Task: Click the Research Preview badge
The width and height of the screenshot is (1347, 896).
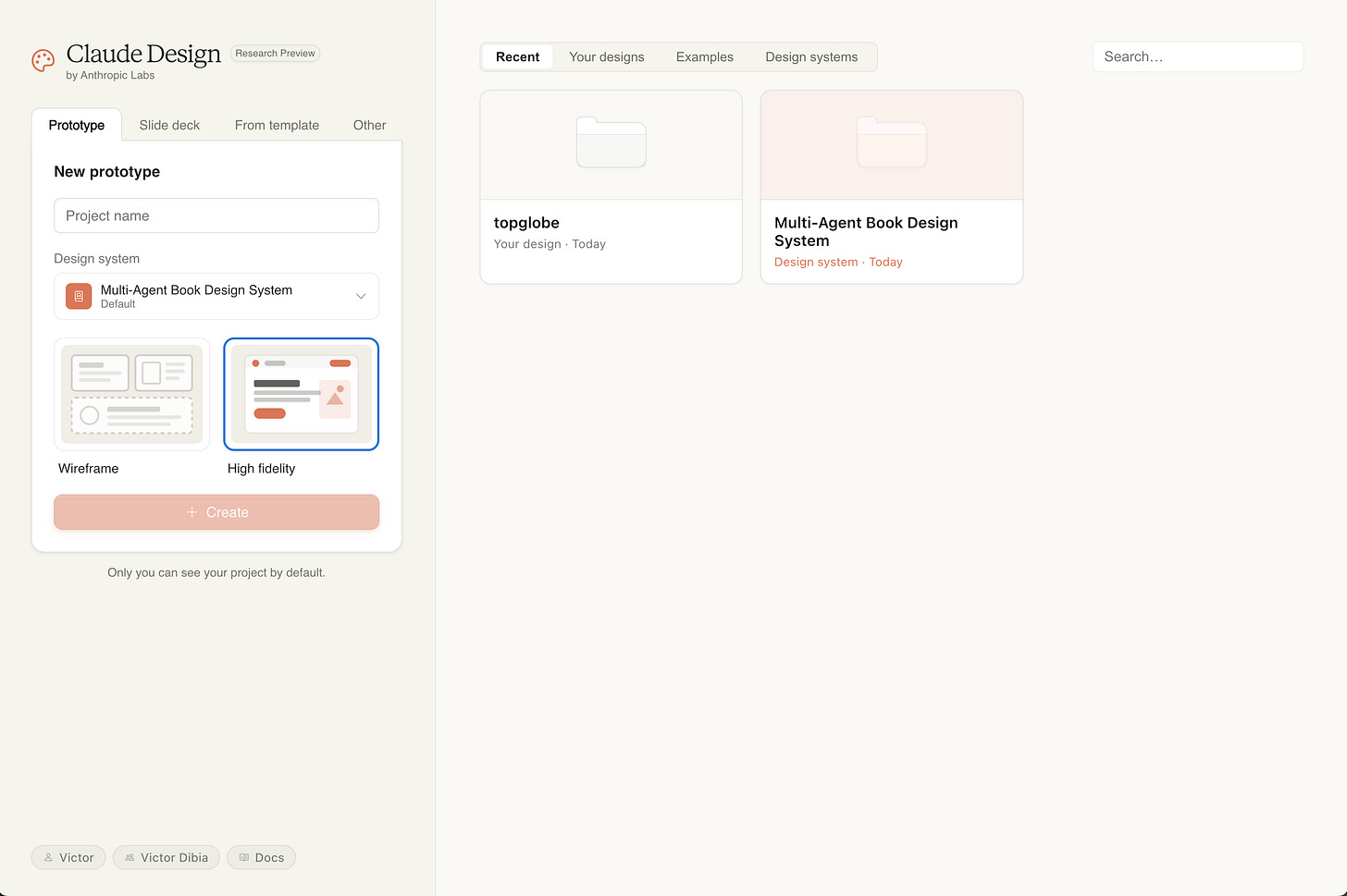Action: tap(275, 54)
